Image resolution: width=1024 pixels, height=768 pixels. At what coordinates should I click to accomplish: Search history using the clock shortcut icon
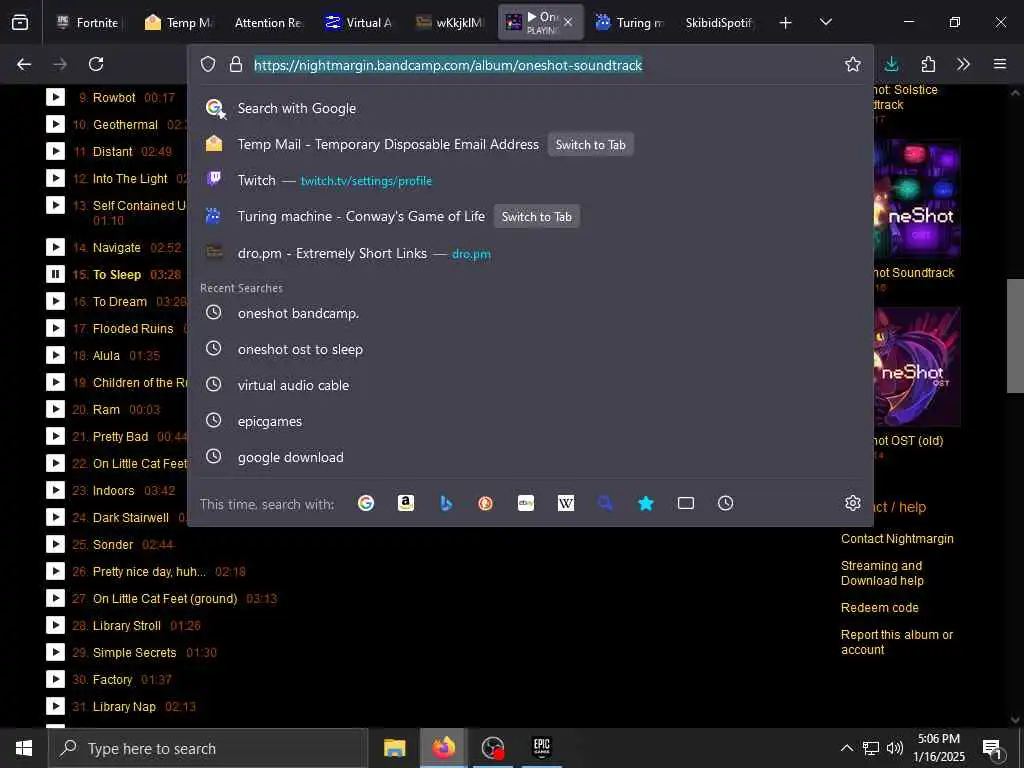[x=726, y=504]
